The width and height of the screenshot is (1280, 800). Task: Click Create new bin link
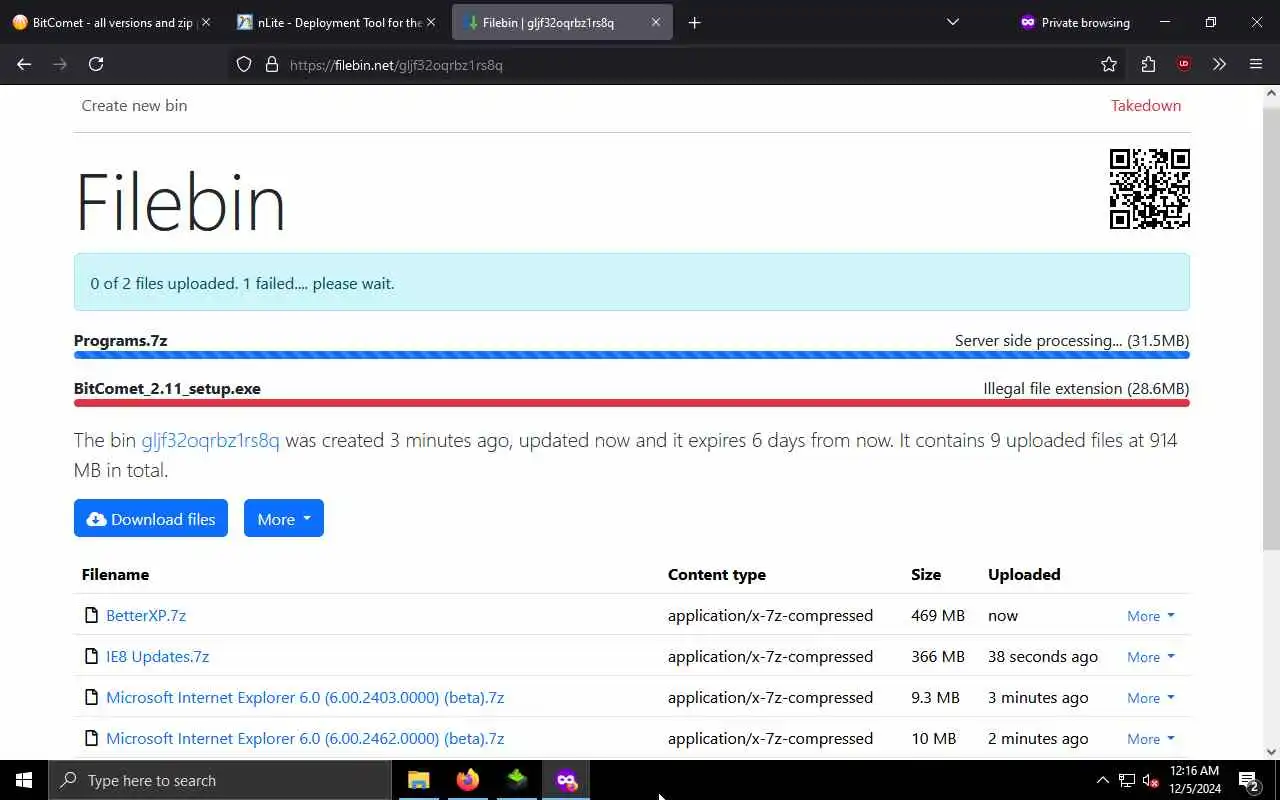(x=134, y=105)
